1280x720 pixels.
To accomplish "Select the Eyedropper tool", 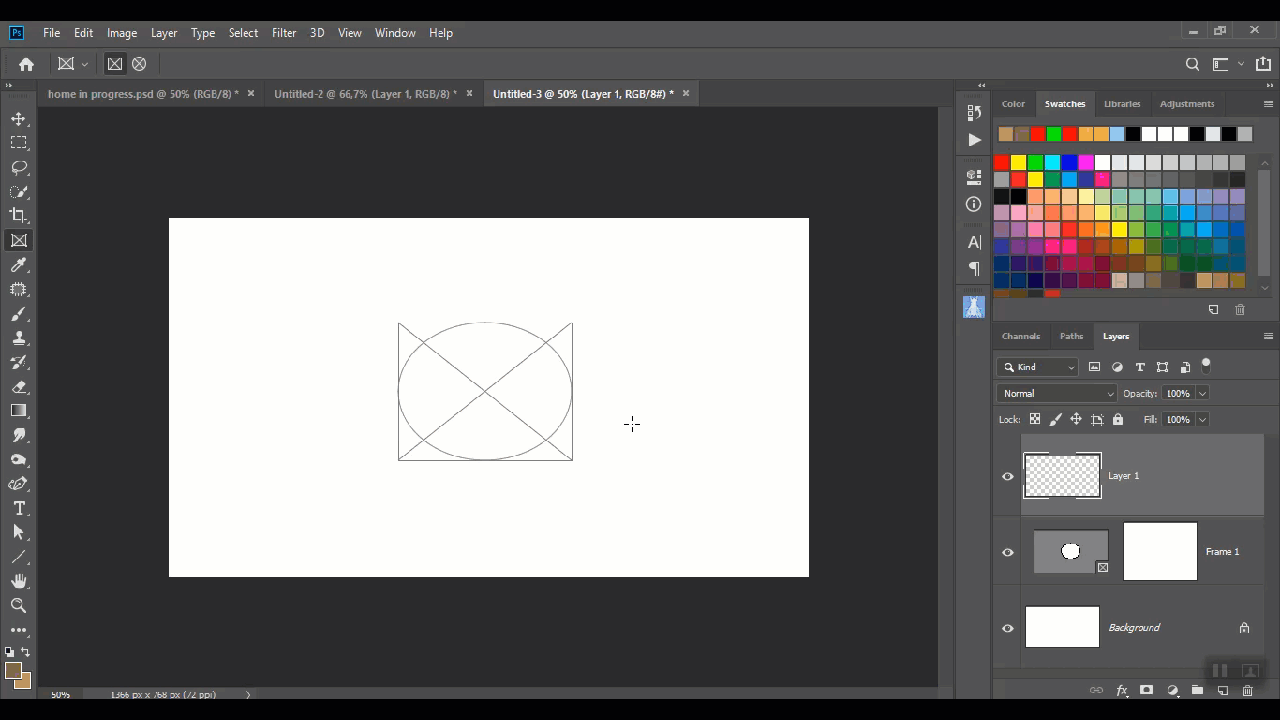I will click(x=19, y=265).
